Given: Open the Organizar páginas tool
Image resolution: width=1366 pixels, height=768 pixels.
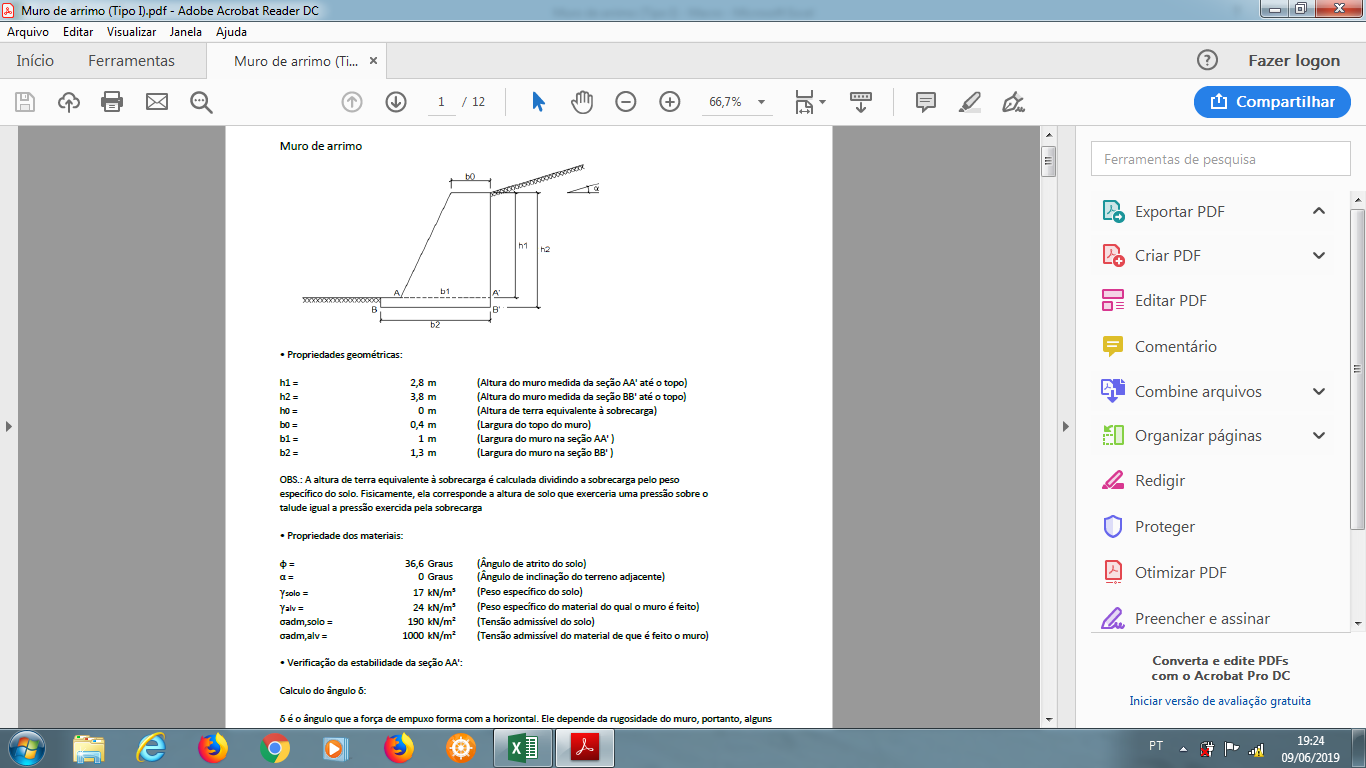Looking at the screenshot, I should tap(1198, 436).
